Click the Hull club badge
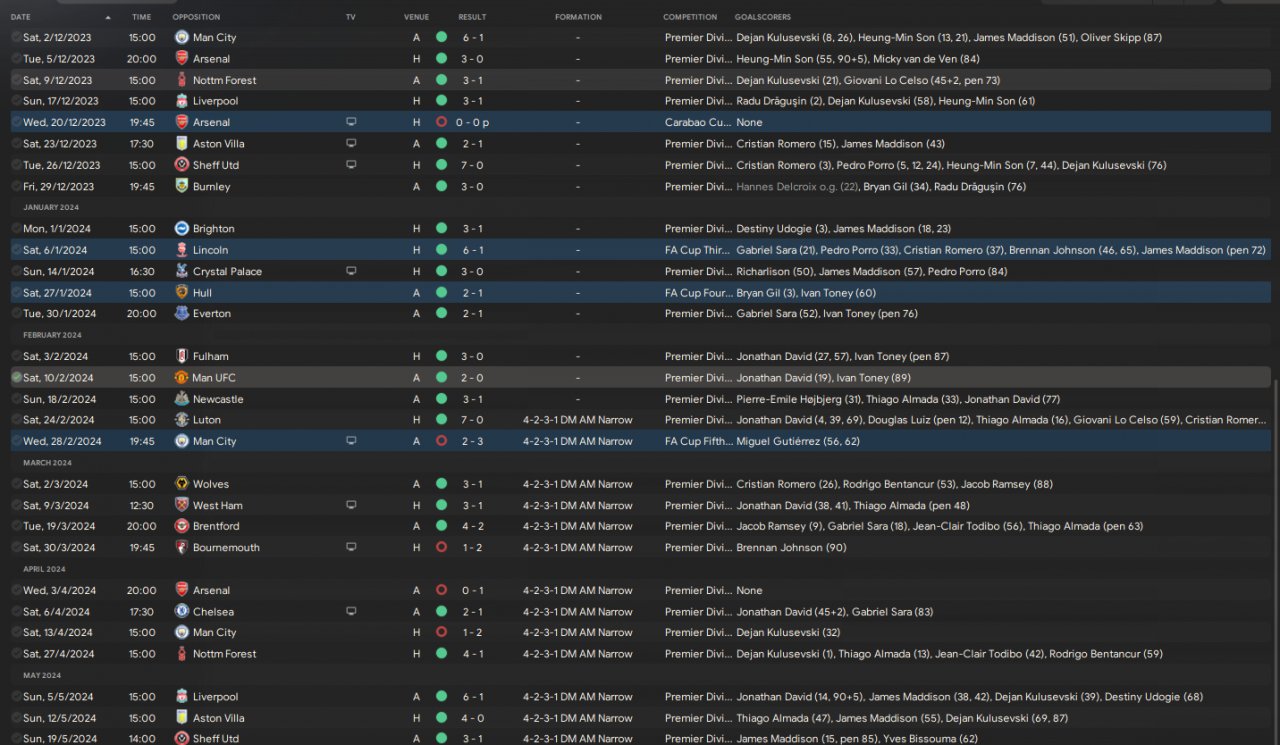Screen dimensions: 1280x745 [x=182, y=293]
